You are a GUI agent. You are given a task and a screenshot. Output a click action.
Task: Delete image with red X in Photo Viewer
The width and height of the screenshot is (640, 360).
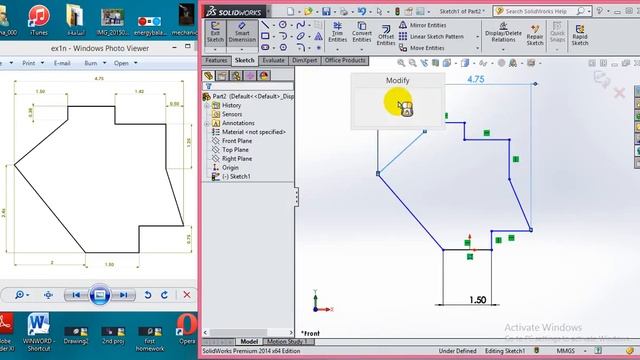(x=187, y=295)
